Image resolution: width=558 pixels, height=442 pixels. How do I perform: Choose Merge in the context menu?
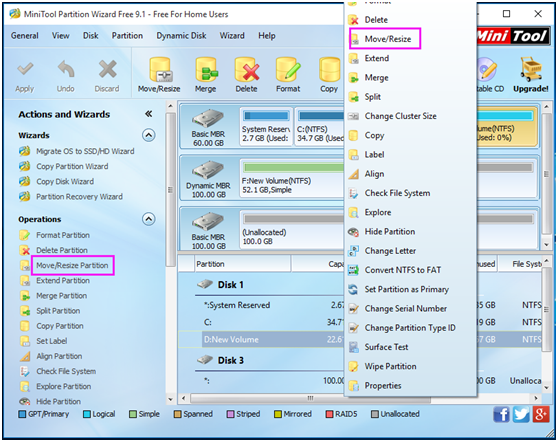[411, 78]
